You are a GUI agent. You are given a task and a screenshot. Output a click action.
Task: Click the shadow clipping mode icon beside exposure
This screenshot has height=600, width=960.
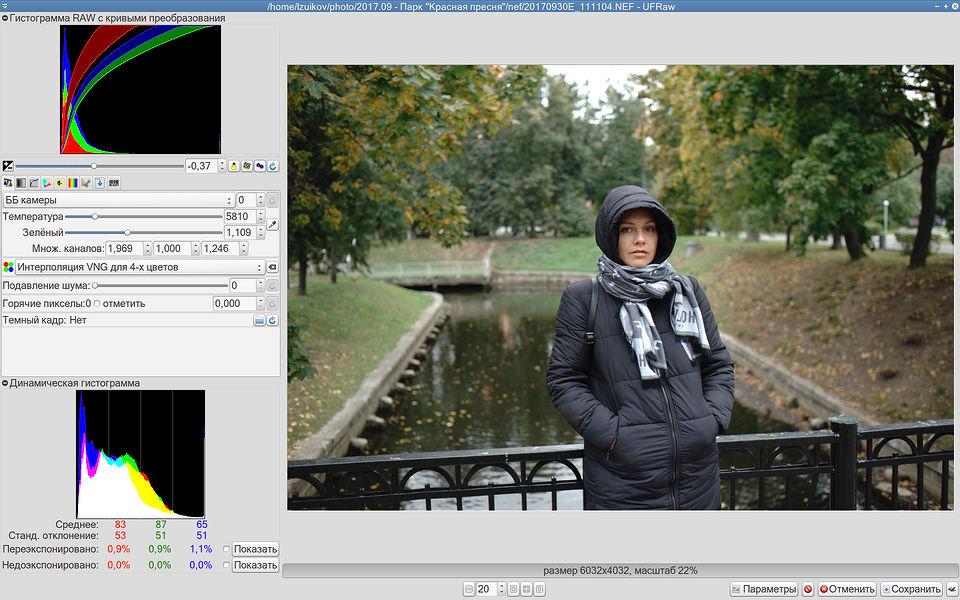point(247,166)
